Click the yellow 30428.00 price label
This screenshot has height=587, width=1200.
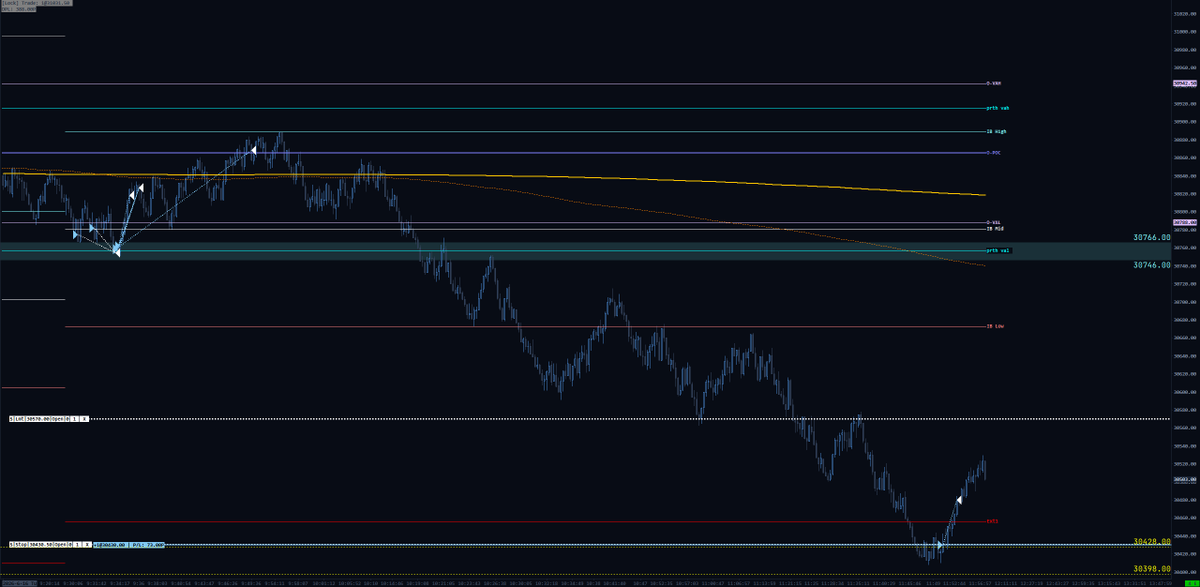pyautogui.click(x=1152, y=541)
